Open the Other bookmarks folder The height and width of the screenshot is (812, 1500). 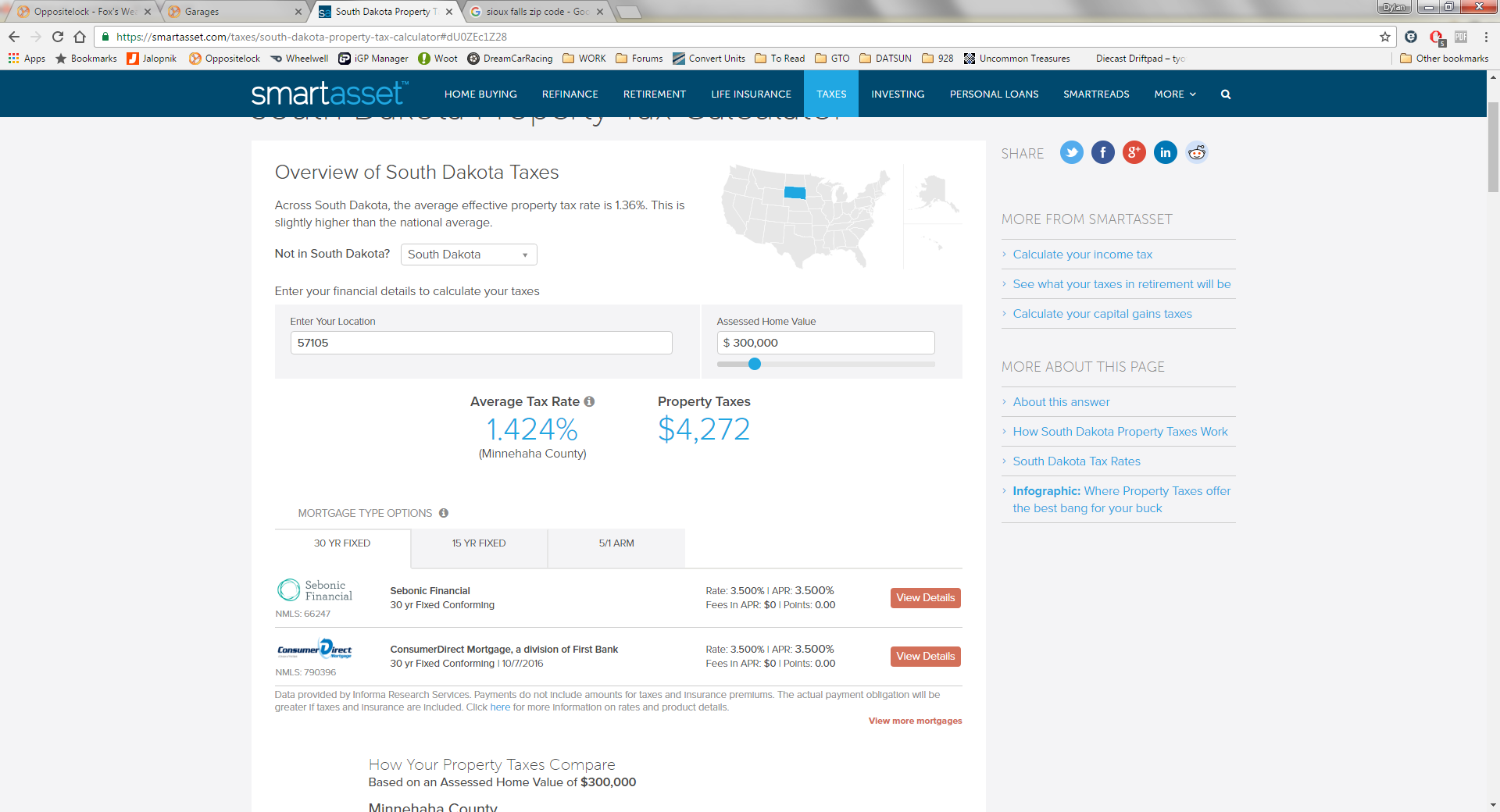(1445, 59)
